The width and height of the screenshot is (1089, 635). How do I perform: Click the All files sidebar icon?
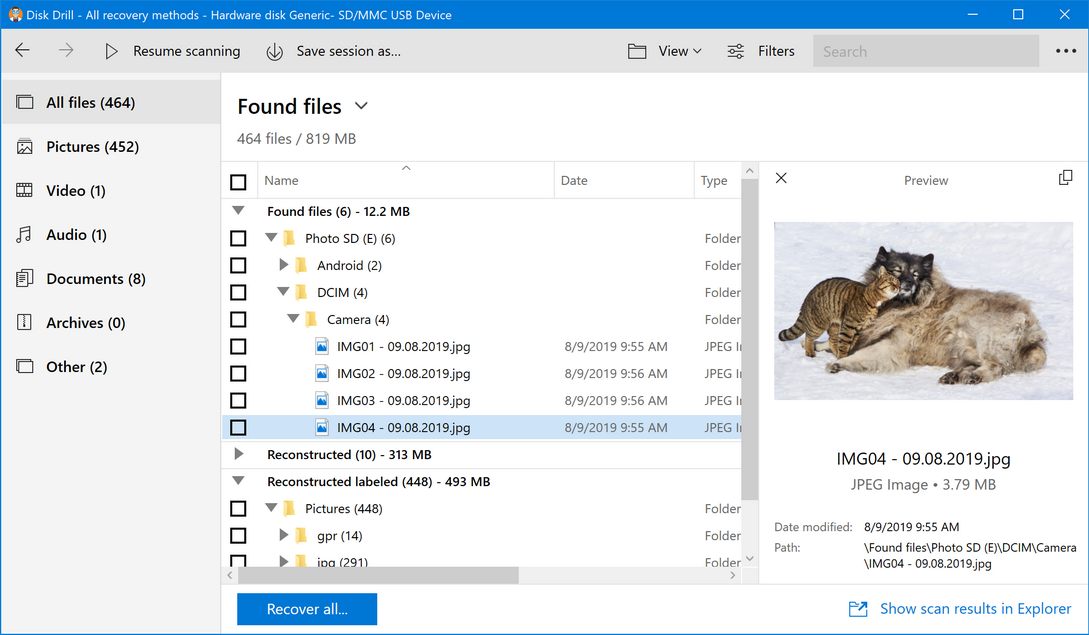24,102
